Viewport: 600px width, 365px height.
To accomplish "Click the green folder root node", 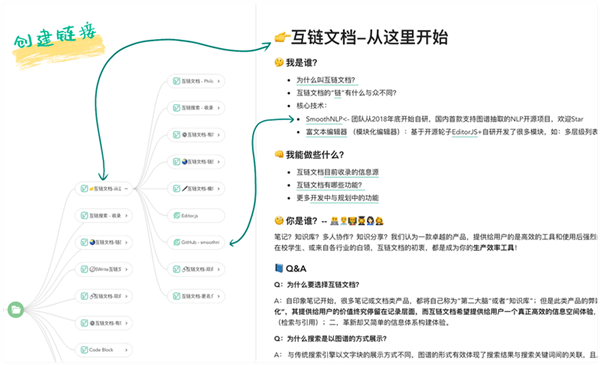I will (16, 310).
